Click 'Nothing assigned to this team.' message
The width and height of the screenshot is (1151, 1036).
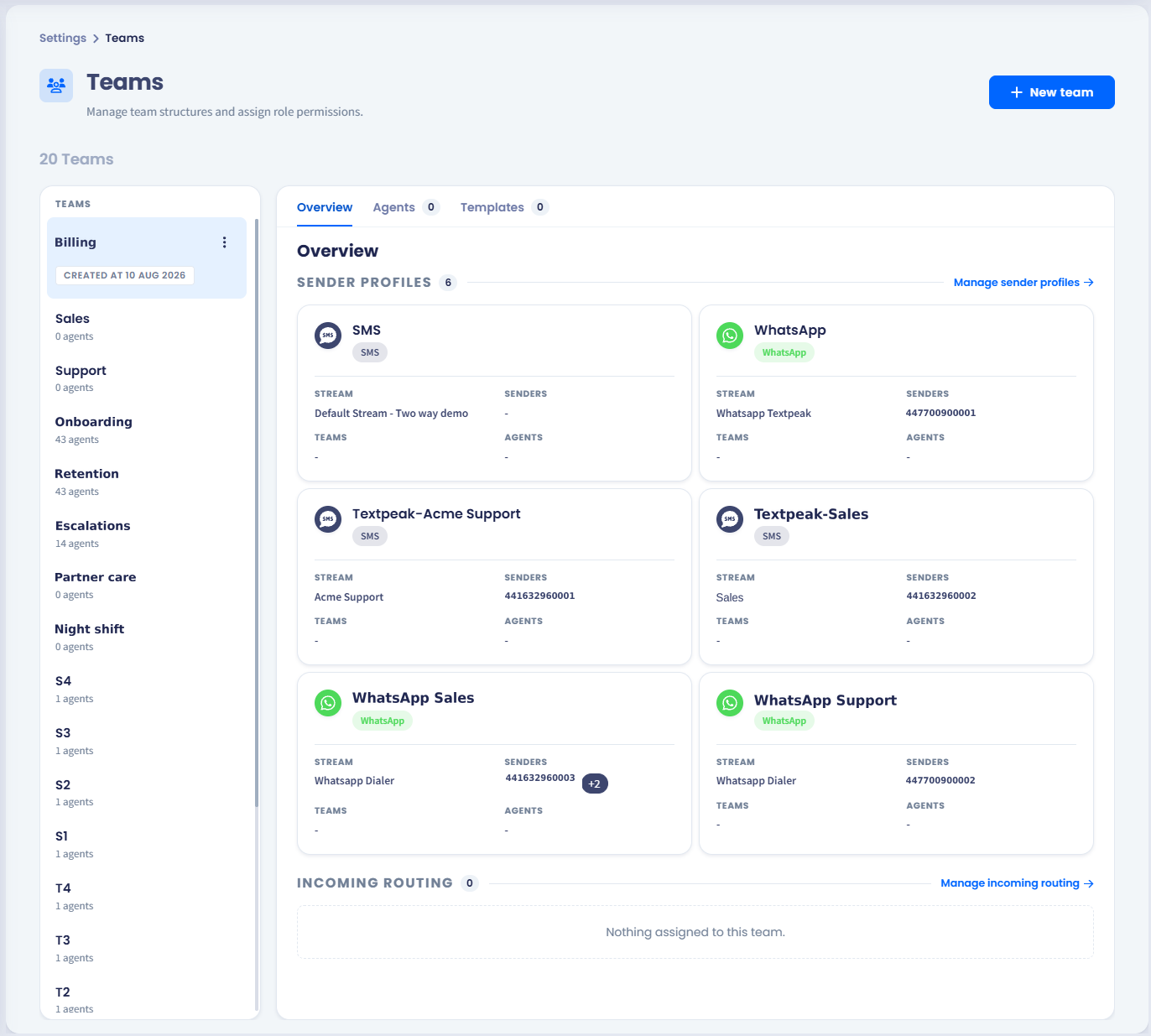tap(695, 932)
